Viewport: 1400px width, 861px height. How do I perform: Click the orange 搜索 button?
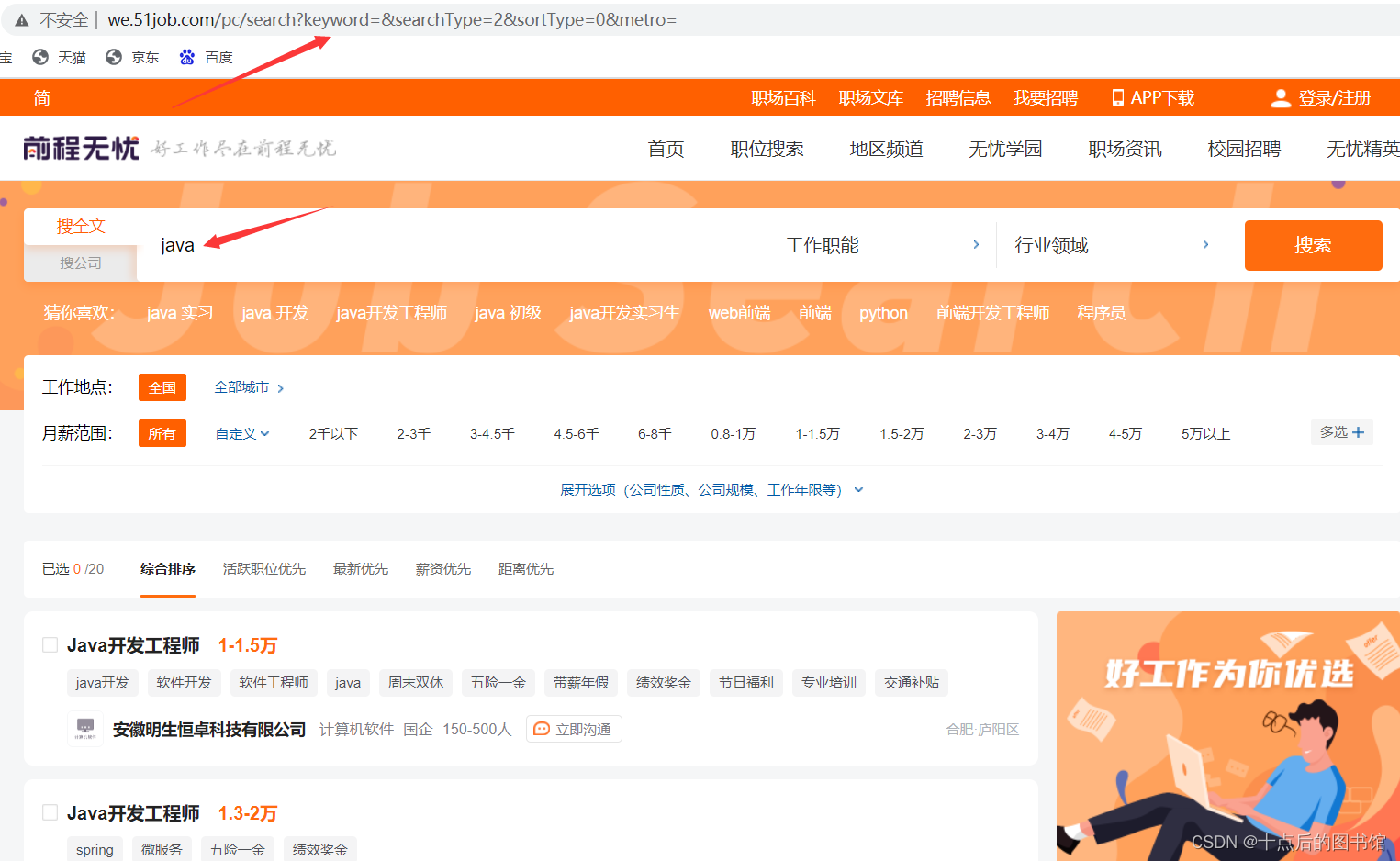click(1313, 245)
